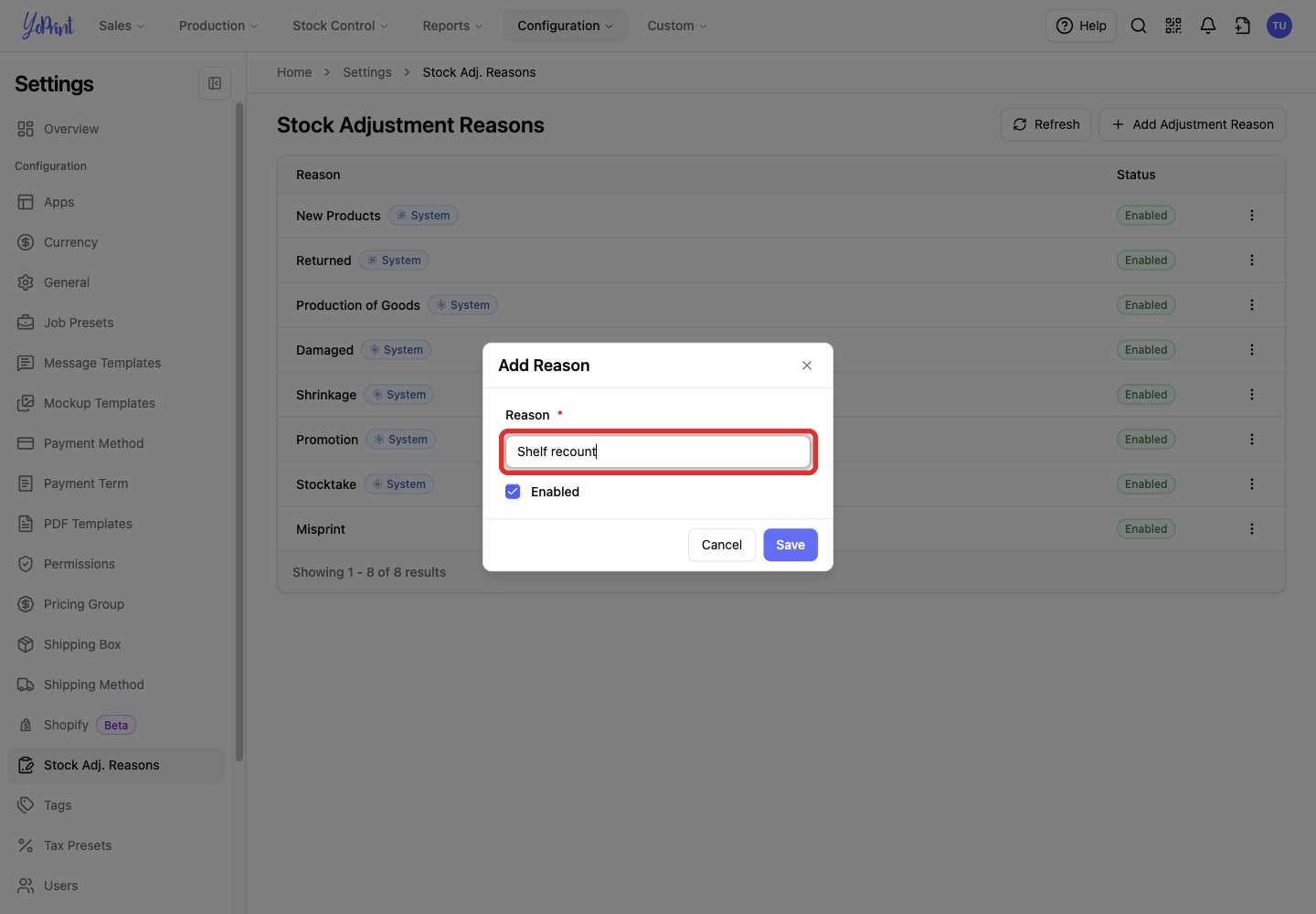Cancel the Add Reason dialog
Image resolution: width=1316 pixels, height=914 pixels.
(x=722, y=545)
